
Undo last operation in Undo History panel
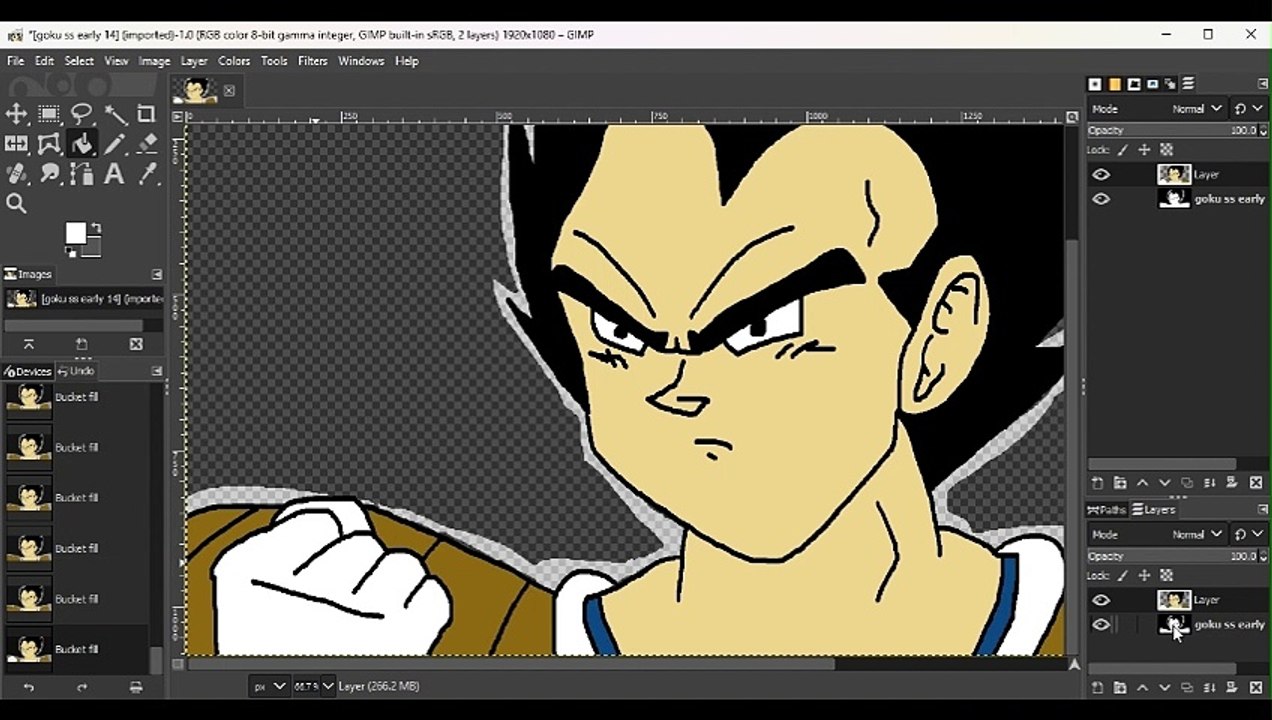pos(28,687)
